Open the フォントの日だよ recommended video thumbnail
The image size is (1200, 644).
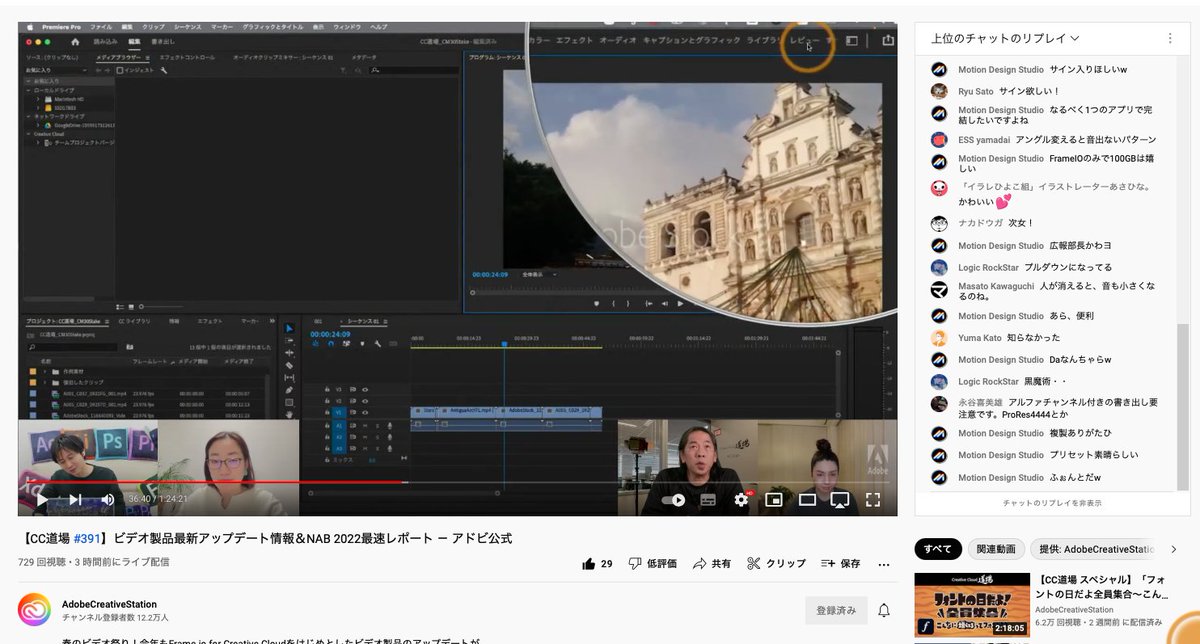(971, 604)
